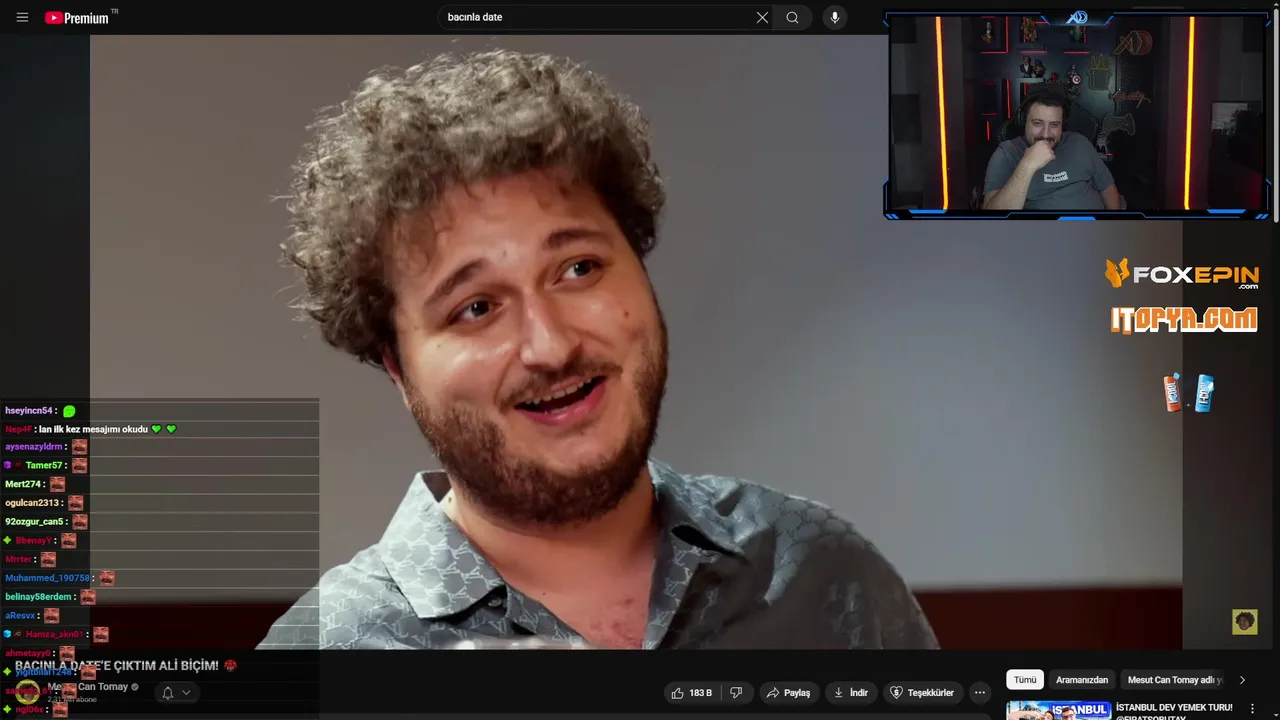Click chat user belinay58erdem
The image size is (1280, 720).
tap(39, 597)
